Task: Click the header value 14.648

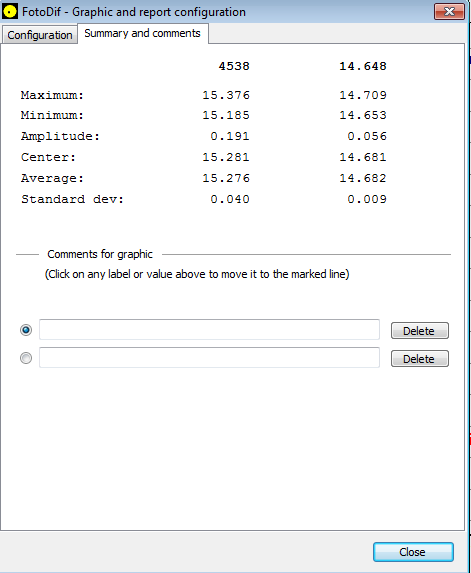Action: (x=363, y=66)
